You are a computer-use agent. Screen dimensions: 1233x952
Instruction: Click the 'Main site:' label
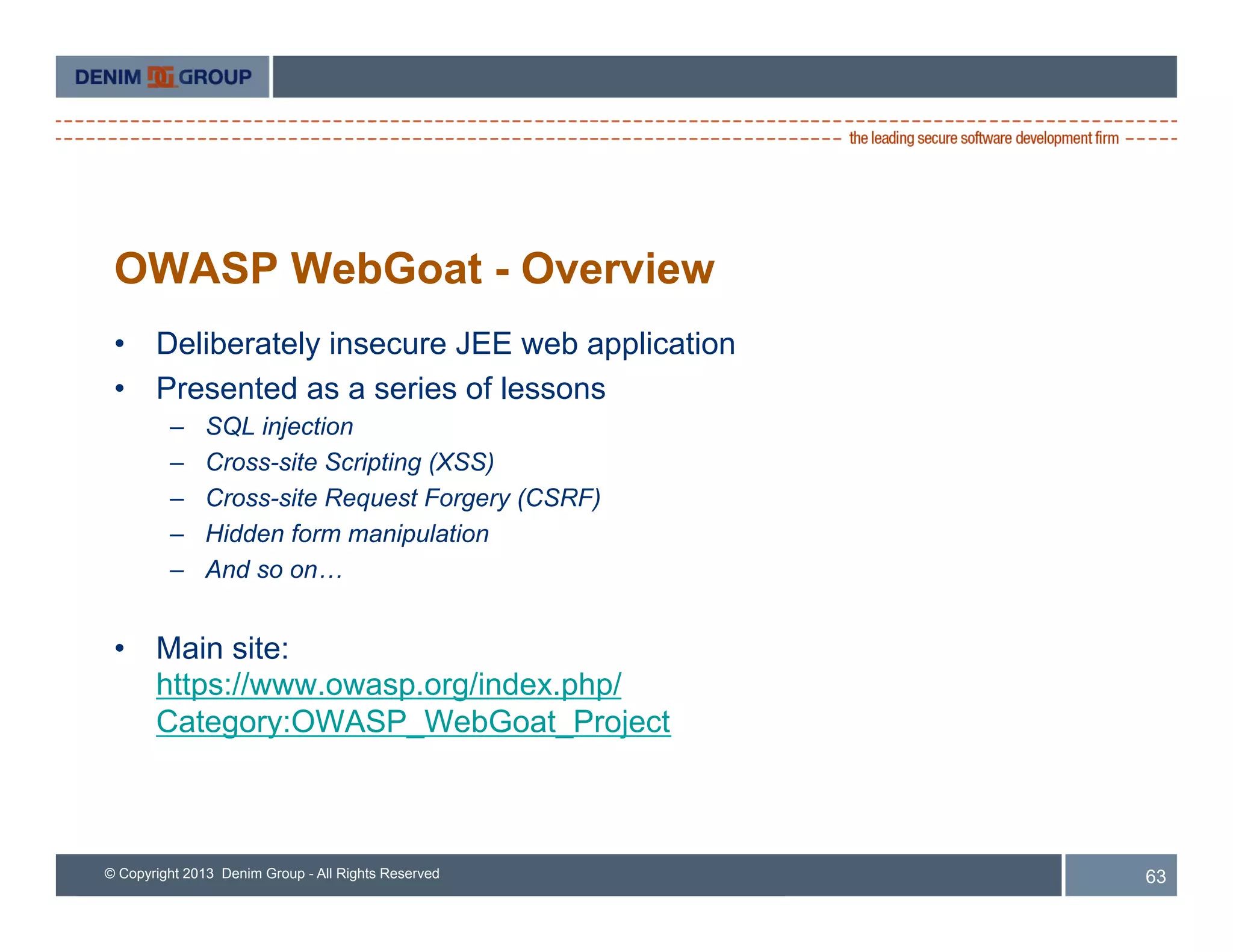(x=222, y=649)
